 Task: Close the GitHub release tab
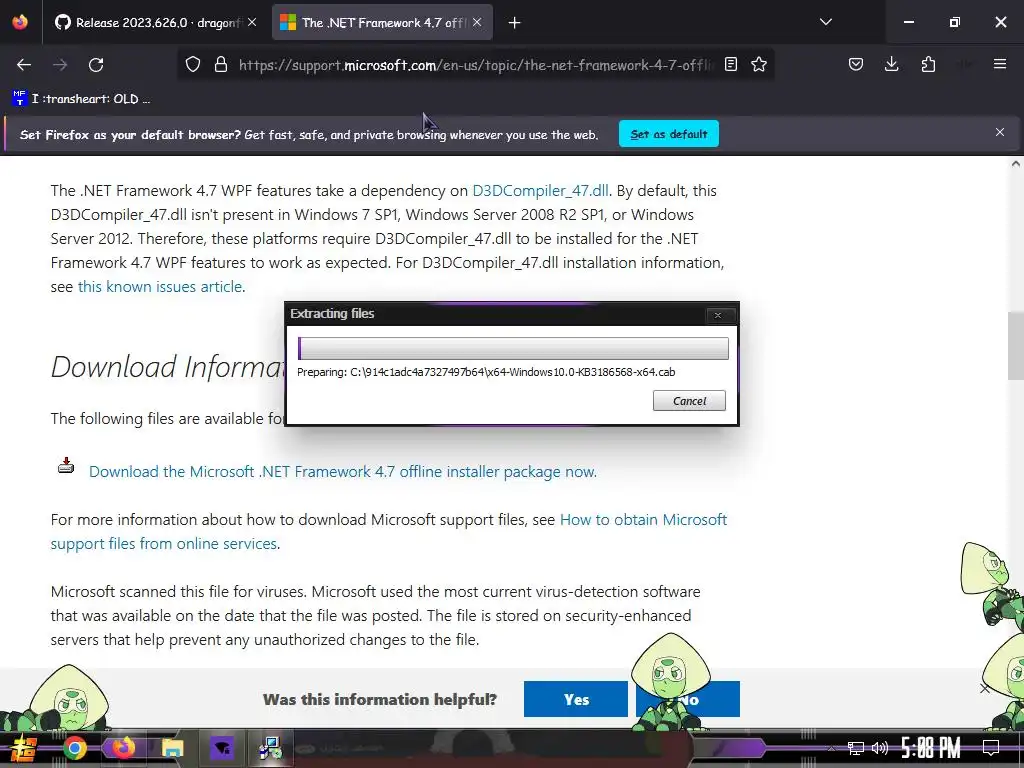[252, 23]
